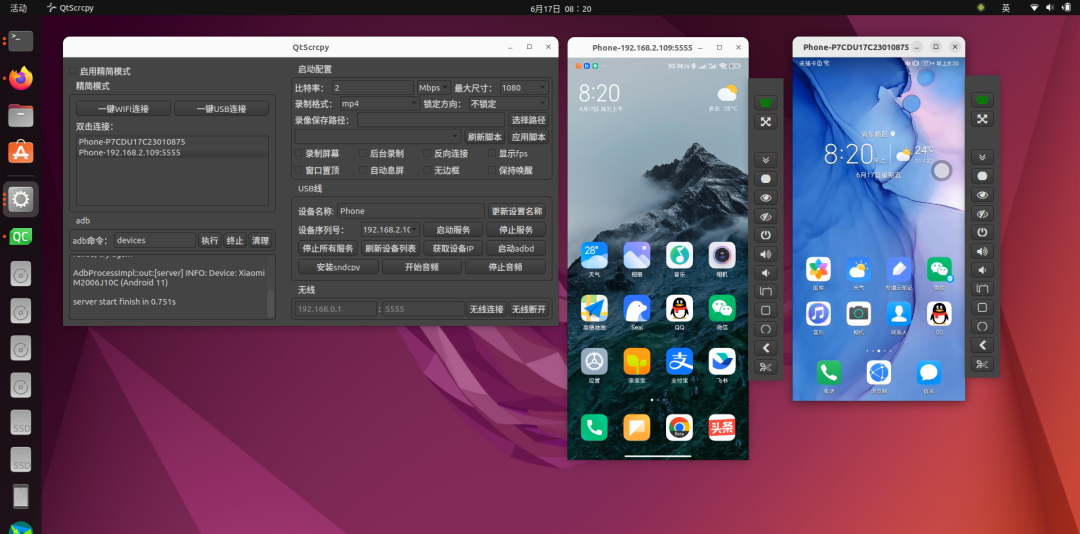Open the 活动 activities menu
1080x534 pixels.
coord(19,8)
